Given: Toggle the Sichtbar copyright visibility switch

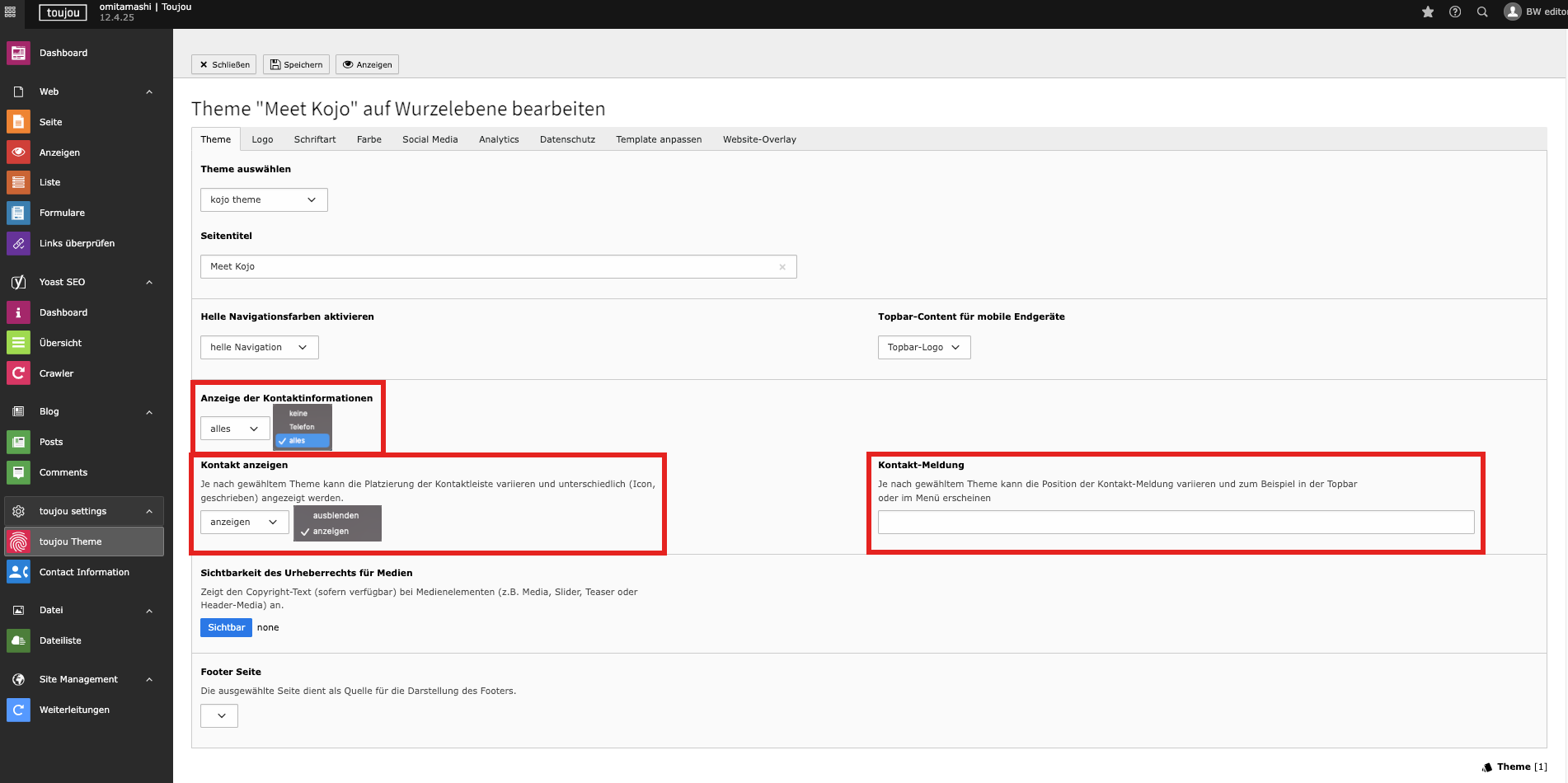Looking at the screenshot, I should 226,627.
